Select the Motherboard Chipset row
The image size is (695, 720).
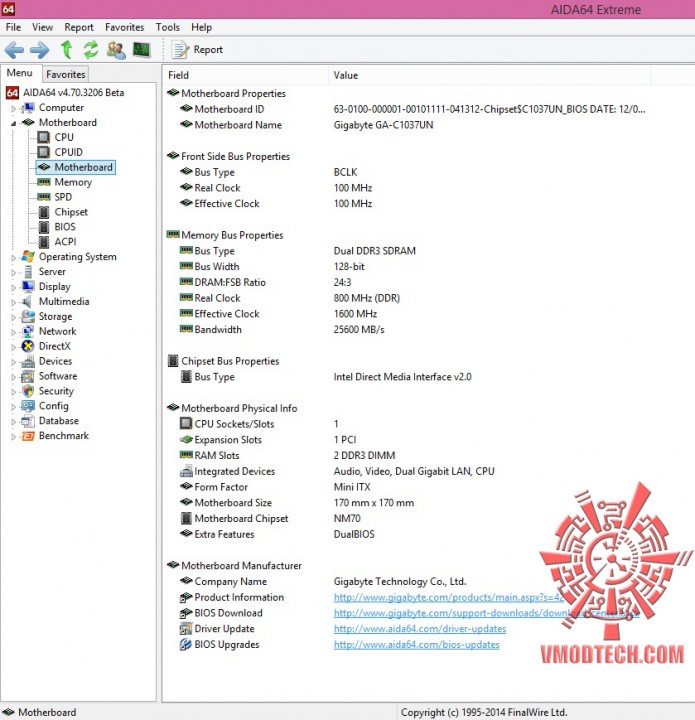tap(270, 518)
